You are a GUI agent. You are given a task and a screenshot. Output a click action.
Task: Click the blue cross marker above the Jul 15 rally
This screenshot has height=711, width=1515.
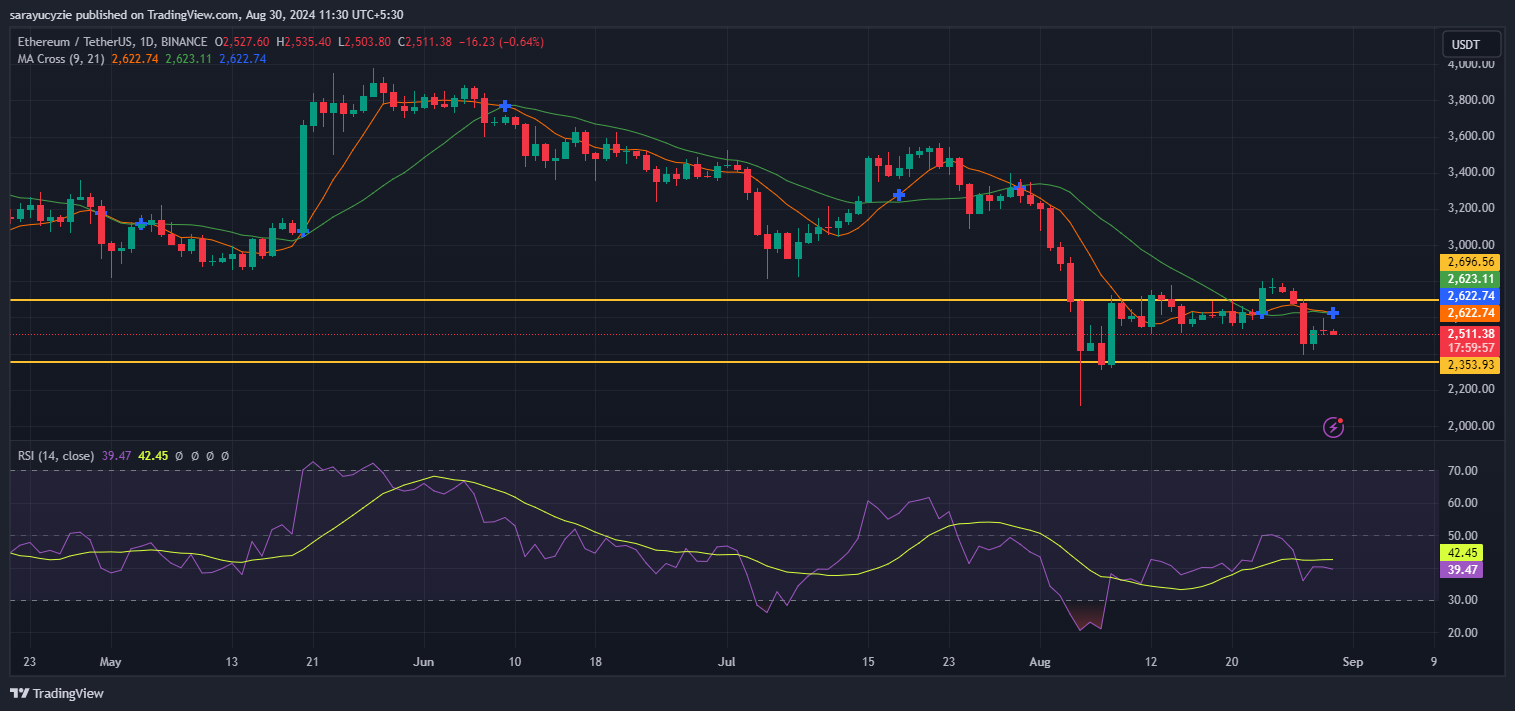tap(898, 194)
